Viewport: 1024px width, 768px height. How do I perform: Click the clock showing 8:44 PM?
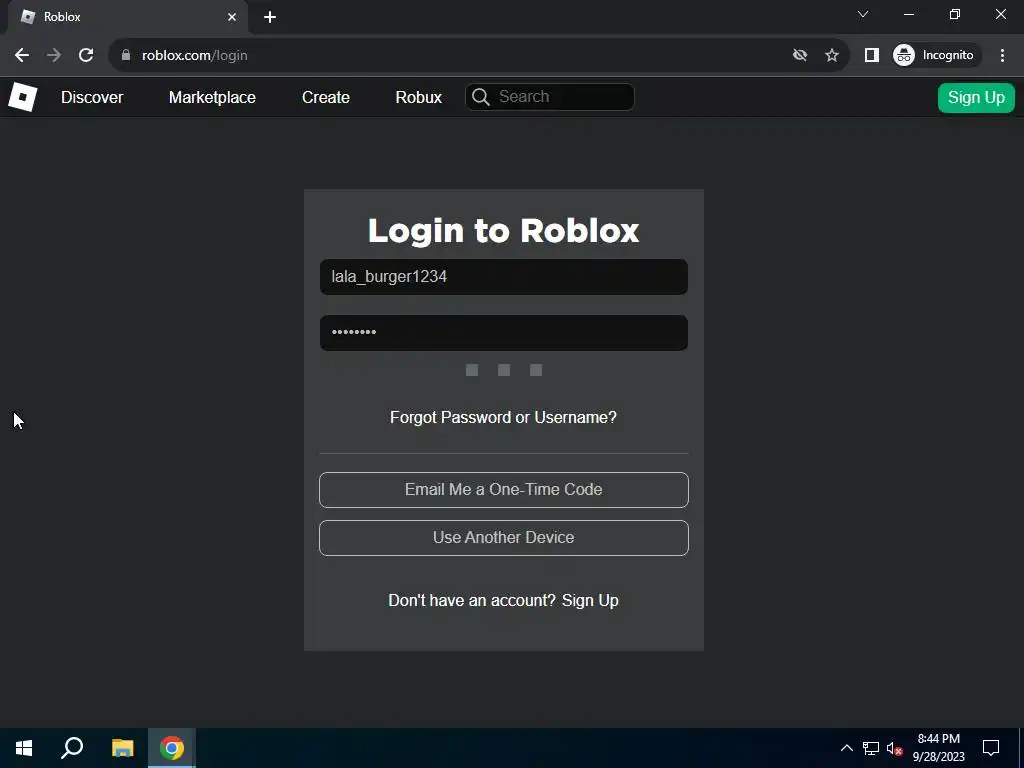pos(938,748)
